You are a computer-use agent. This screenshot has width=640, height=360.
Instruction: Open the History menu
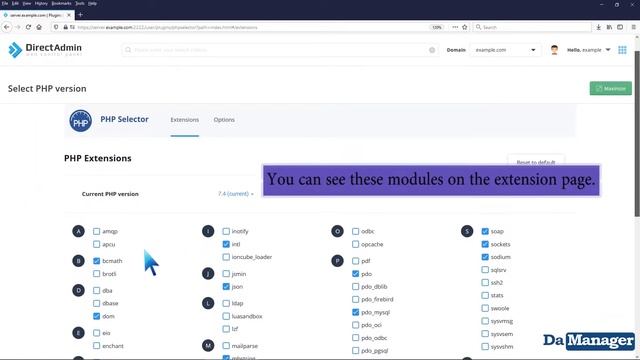(x=41, y=3)
